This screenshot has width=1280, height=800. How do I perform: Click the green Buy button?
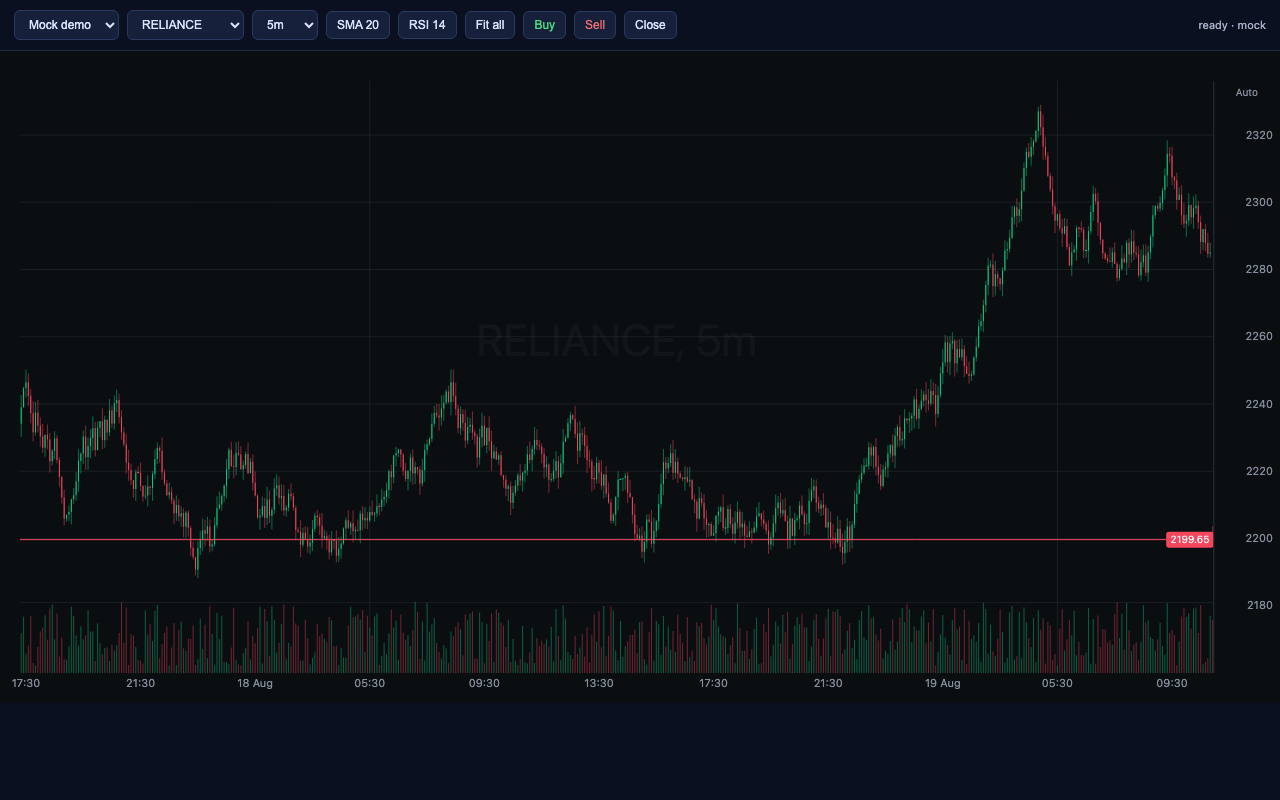tap(544, 25)
